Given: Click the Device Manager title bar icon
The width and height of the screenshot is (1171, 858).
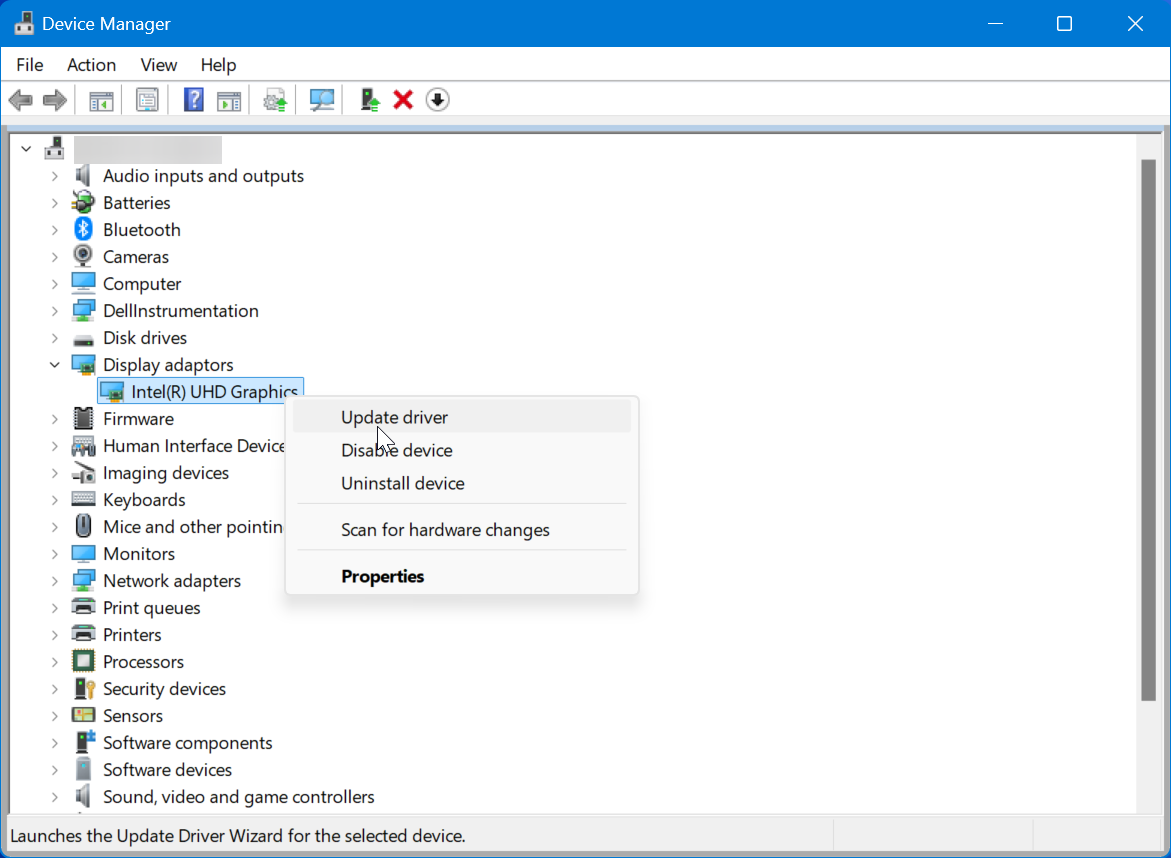Looking at the screenshot, I should coord(24,23).
